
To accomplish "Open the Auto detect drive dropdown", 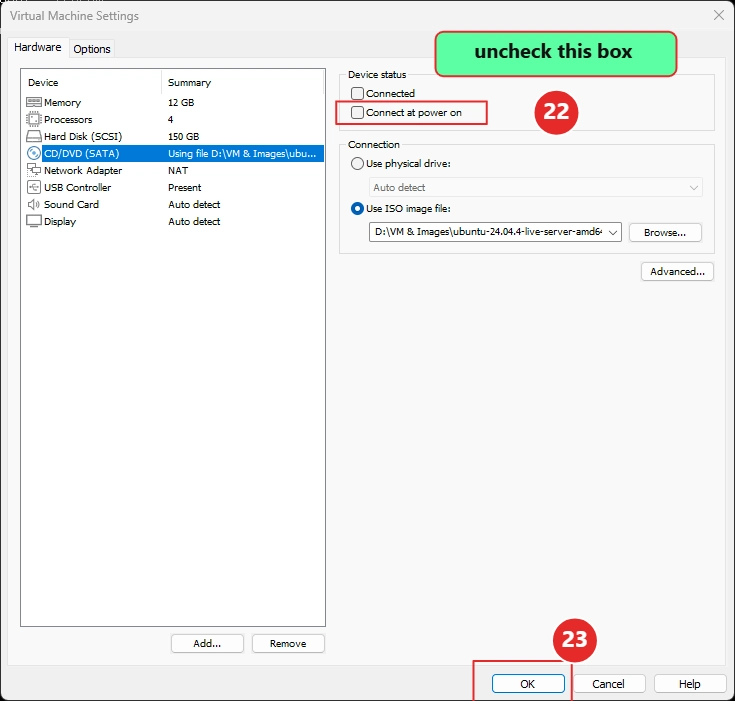I will (535, 188).
